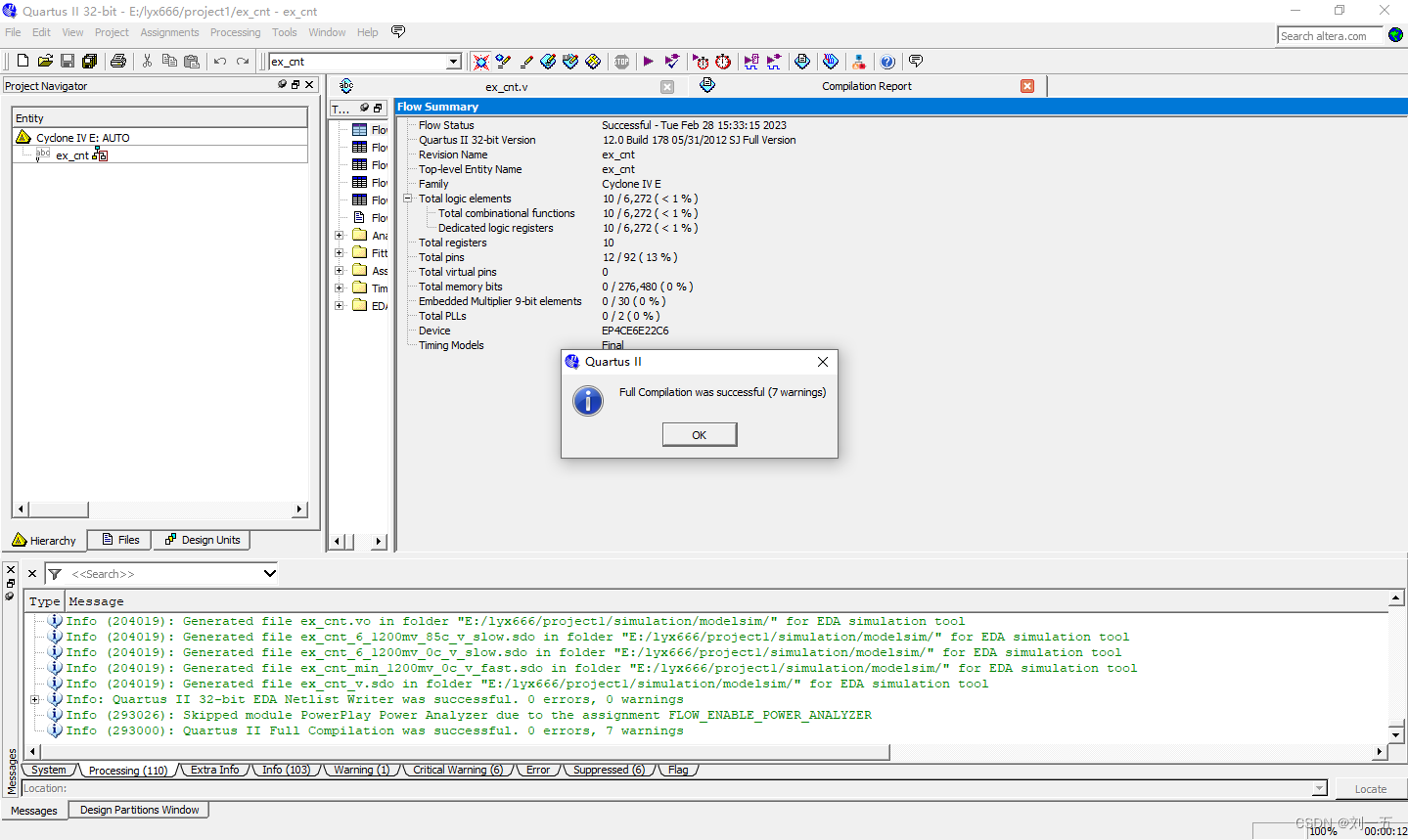The width and height of the screenshot is (1408, 840).
Task: Open the Assignment Editor toolbar icon
Action: click(x=504, y=62)
